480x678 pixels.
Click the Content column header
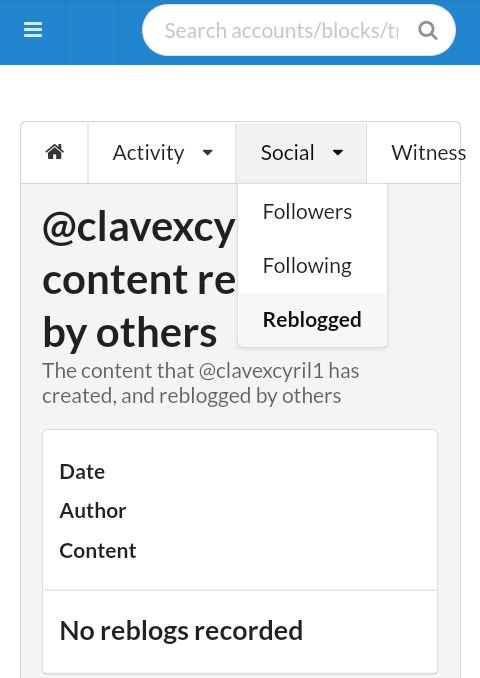point(98,551)
